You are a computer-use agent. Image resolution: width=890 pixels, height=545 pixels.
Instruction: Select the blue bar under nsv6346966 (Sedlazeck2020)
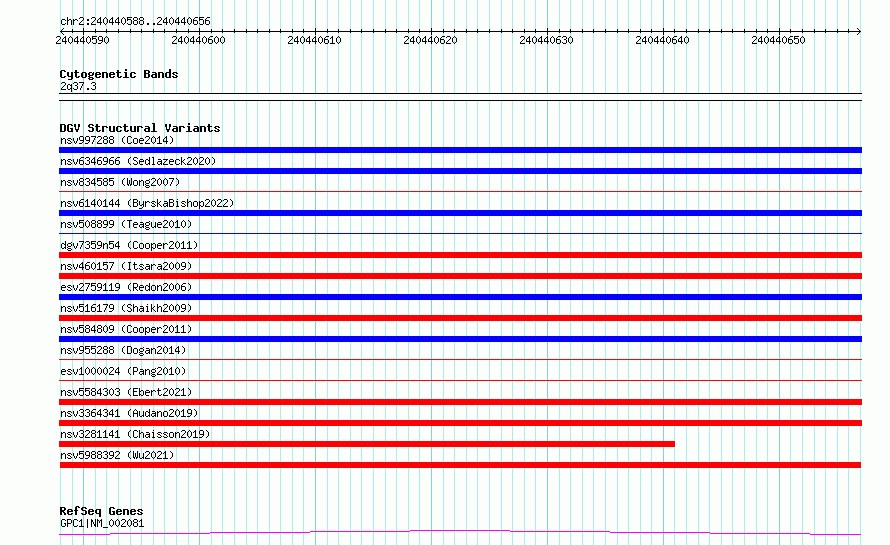[460, 171]
